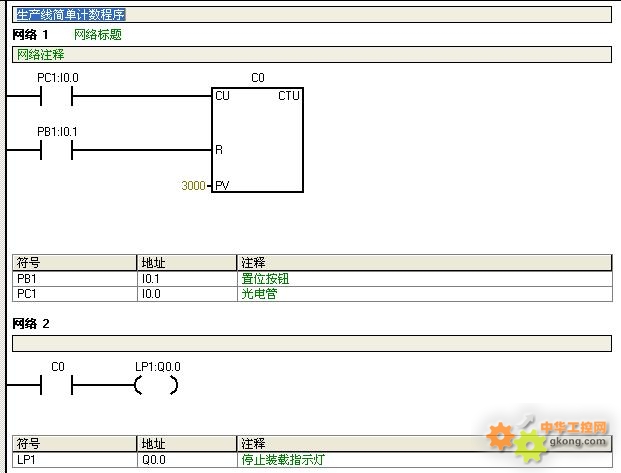Click the 网络 1 network label
Screen dimensions: 621x473
click(x=30, y=35)
